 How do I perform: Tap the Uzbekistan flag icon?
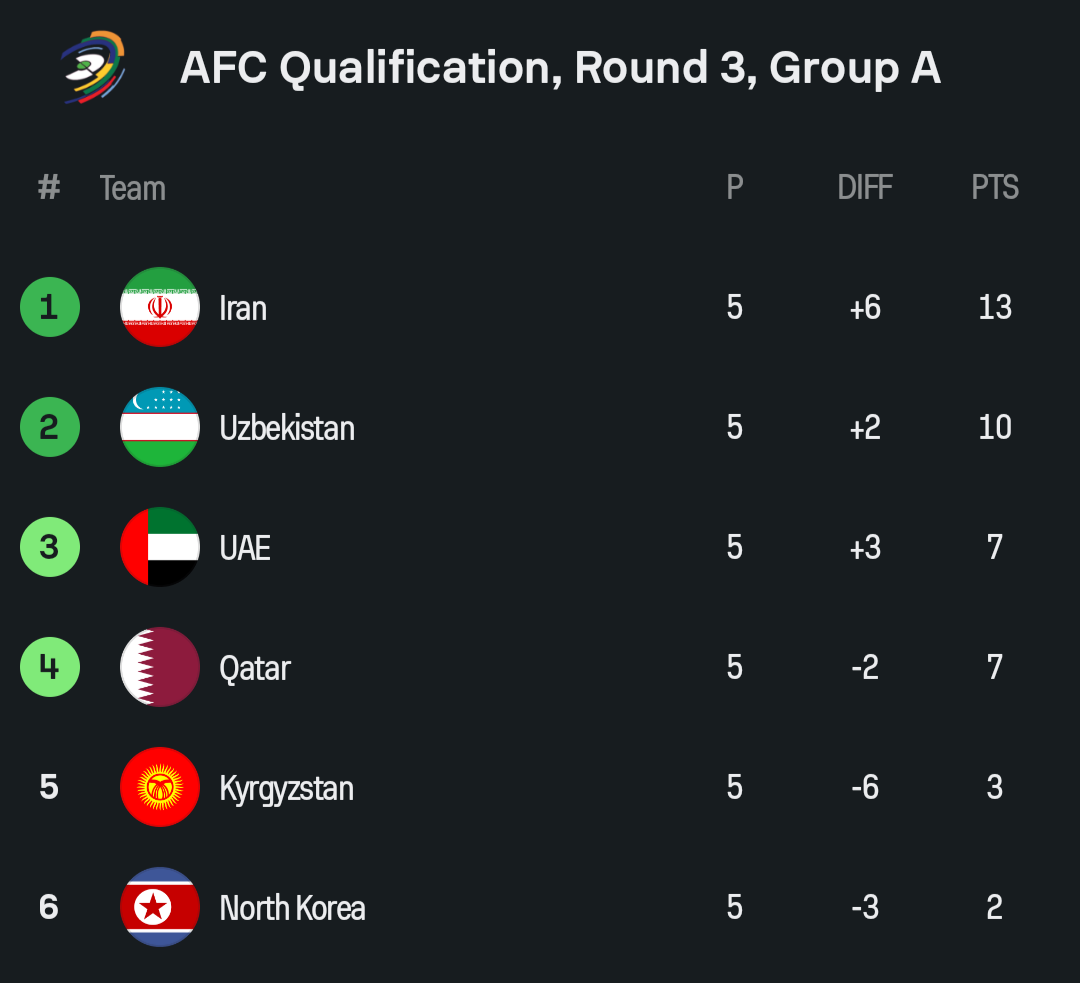pos(160,427)
